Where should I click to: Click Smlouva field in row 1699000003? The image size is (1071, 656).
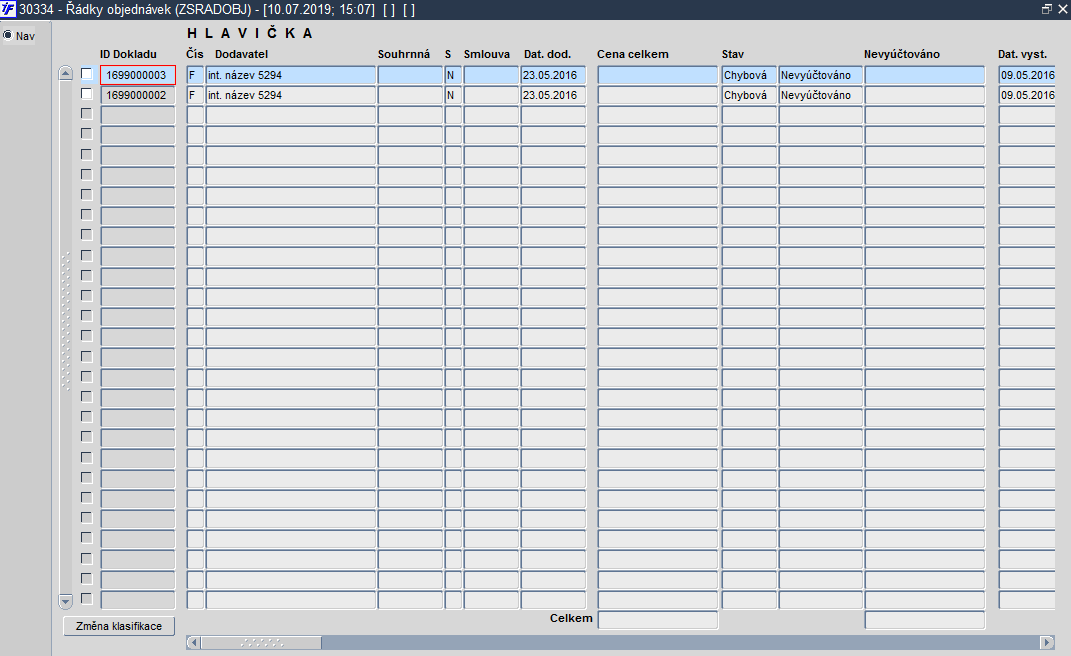point(491,75)
